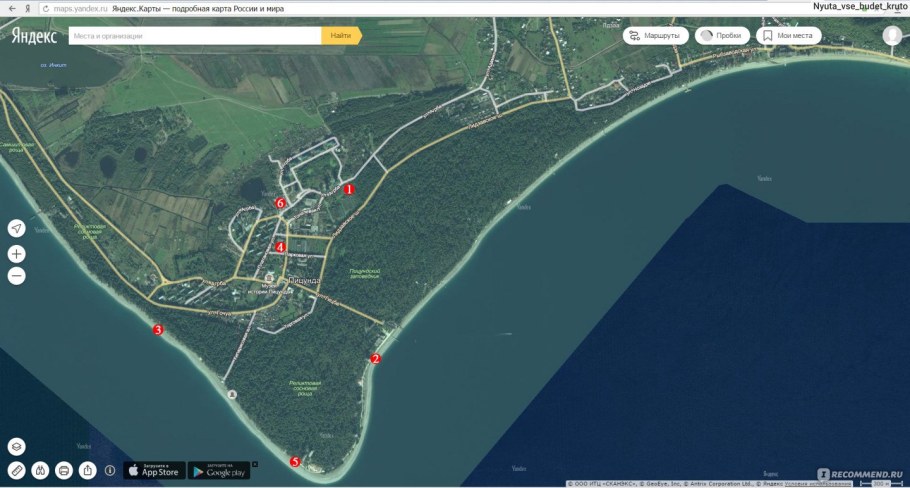Screen dimensions: 910x488
Task: Open the App Store download badge
Action: click(x=154, y=470)
